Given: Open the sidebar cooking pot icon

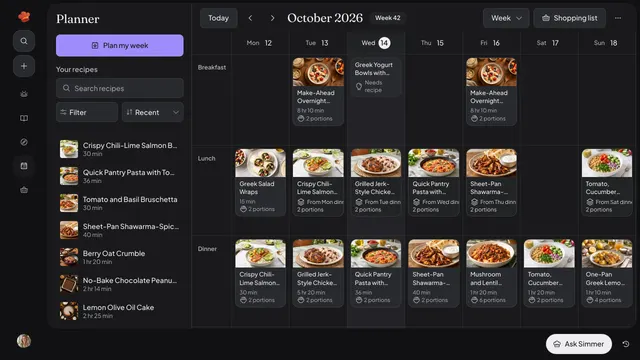Looking at the screenshot, I should (x=24, y=94).
